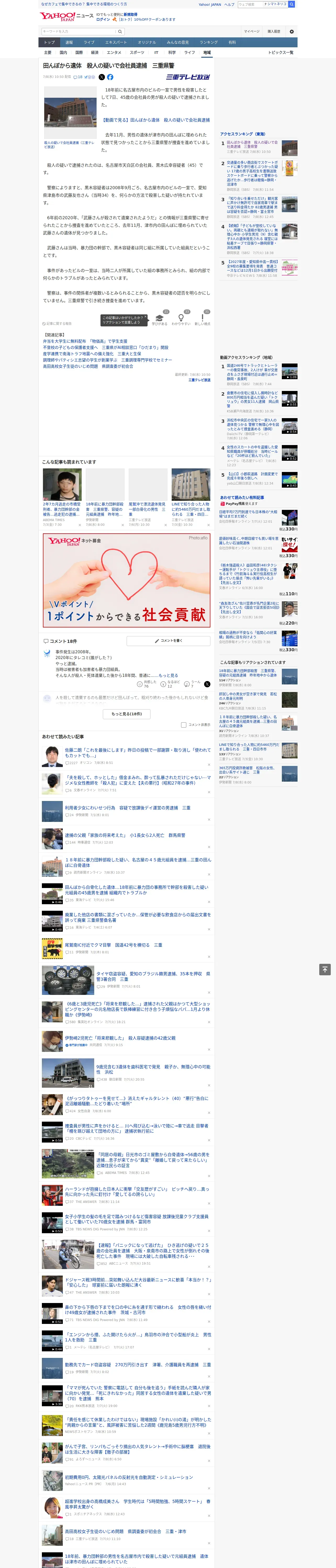The height and width of the screenshot is (1568, 336).
Task: Open the ランキング tab
Action: (x=209, y=43)
